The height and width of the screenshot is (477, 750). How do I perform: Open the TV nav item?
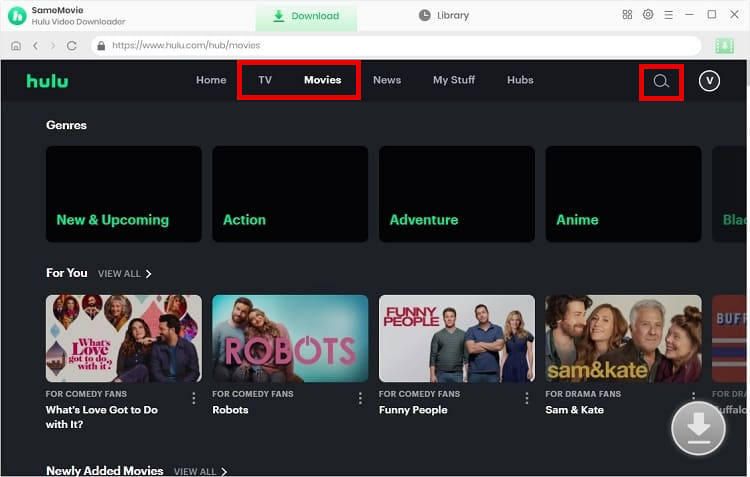pos(265,80)
